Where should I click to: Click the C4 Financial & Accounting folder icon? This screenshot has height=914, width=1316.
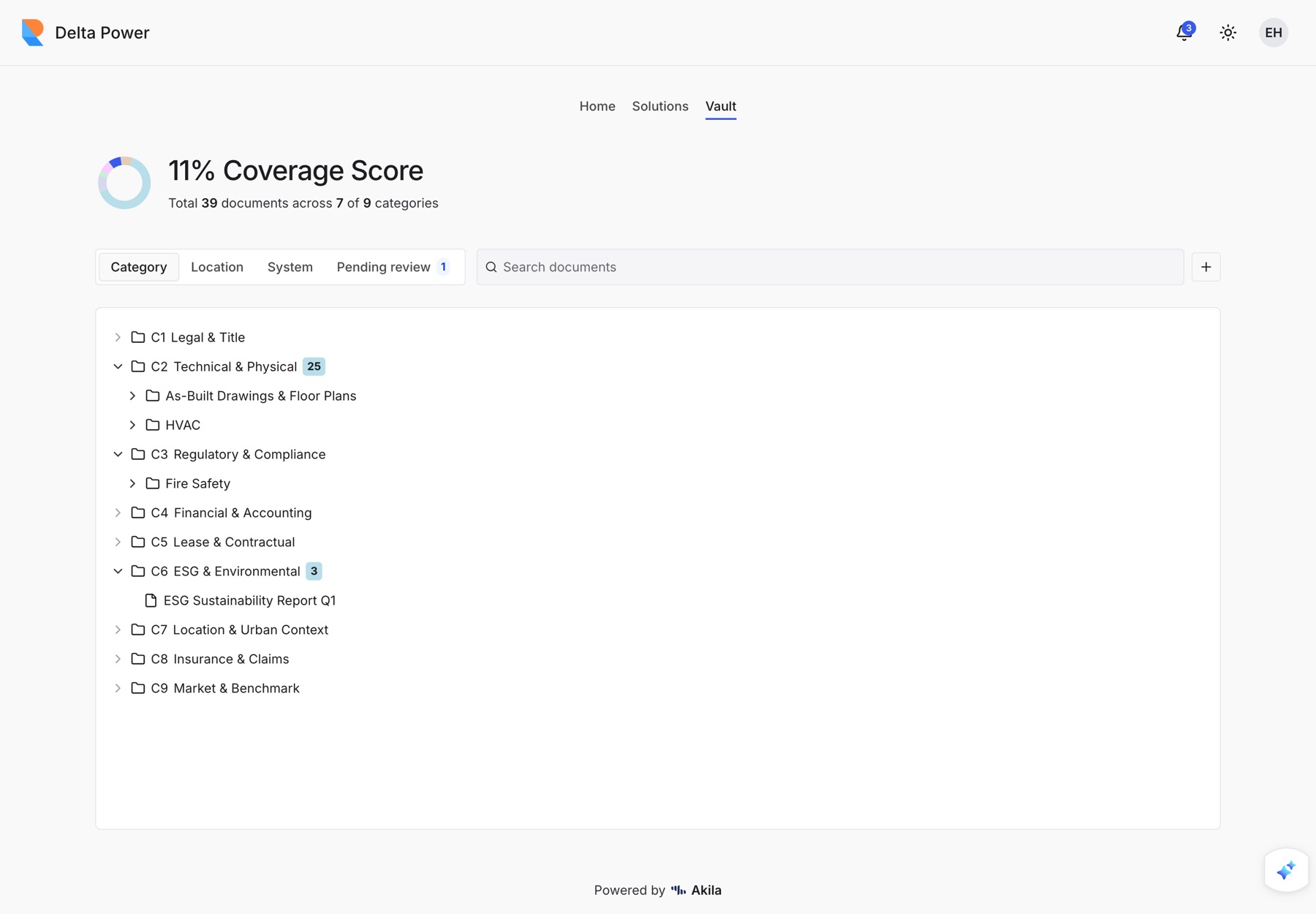coord(137,513)
